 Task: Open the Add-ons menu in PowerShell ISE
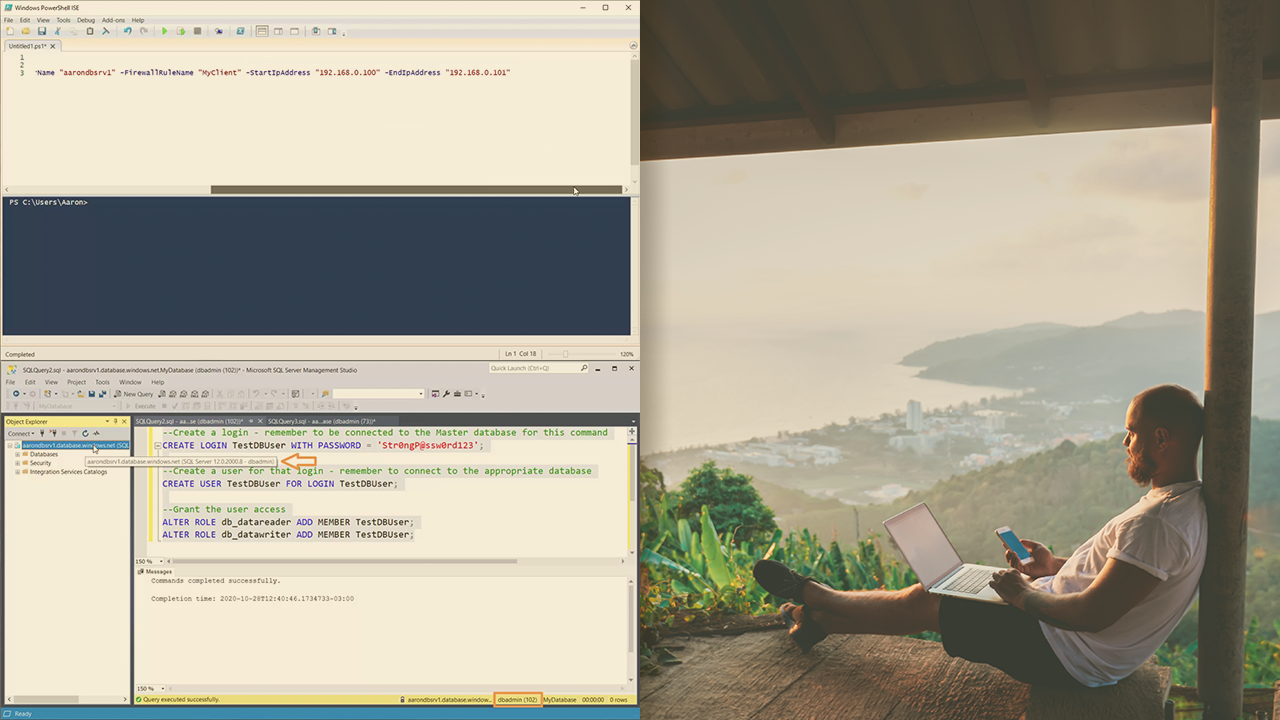(x=114, y=20)
